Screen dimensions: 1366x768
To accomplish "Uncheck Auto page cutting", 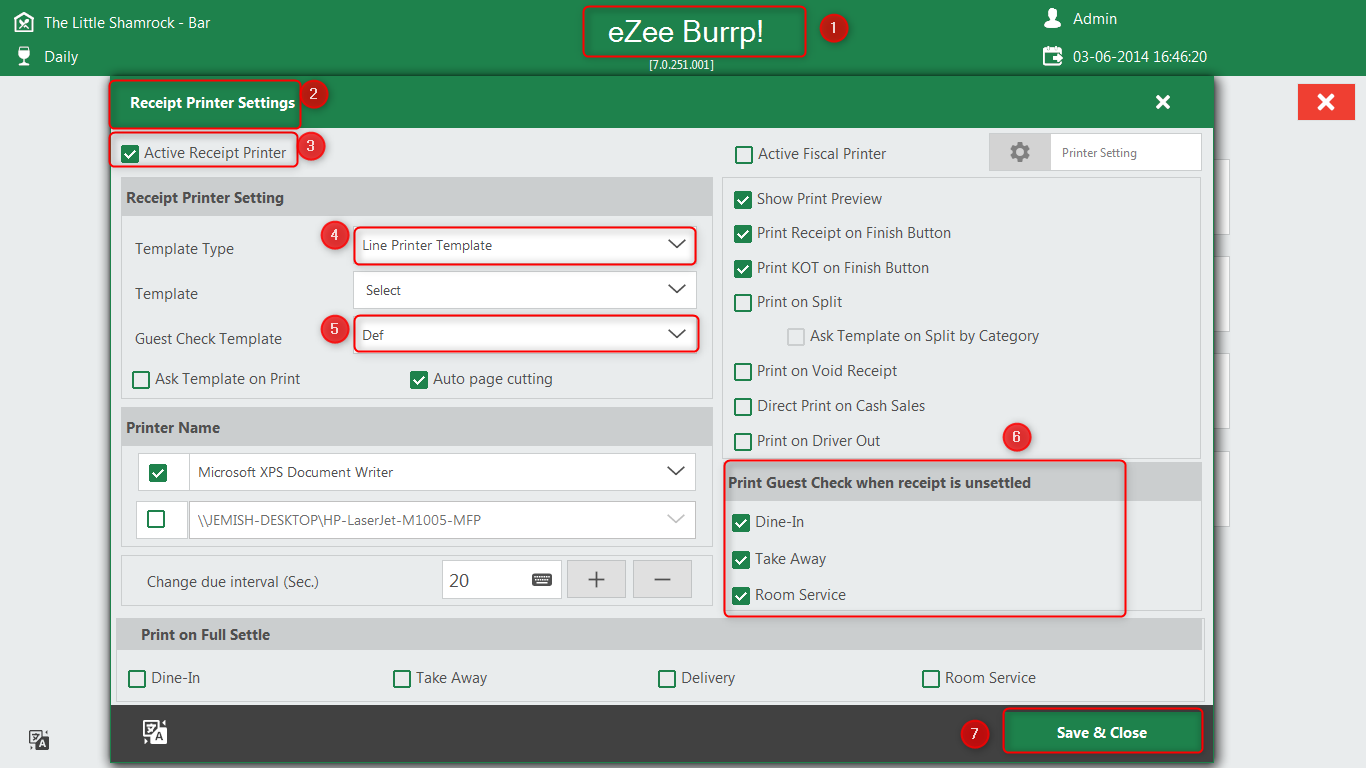I will 419,380.
